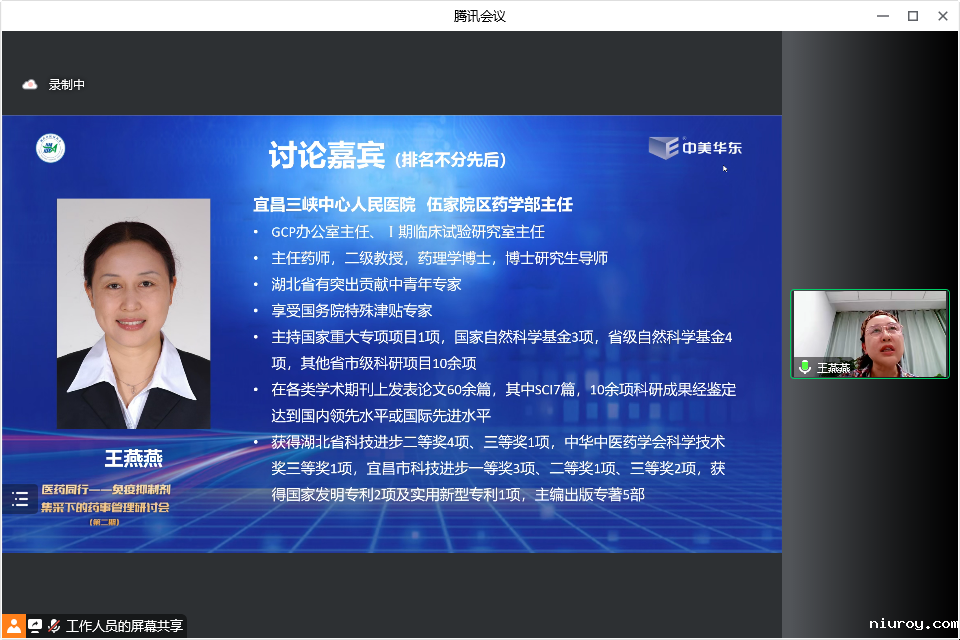The height and width of the screenshot is (640, 960).
Task: Open the three-line list panel button
Action: [x=20, y=499]
